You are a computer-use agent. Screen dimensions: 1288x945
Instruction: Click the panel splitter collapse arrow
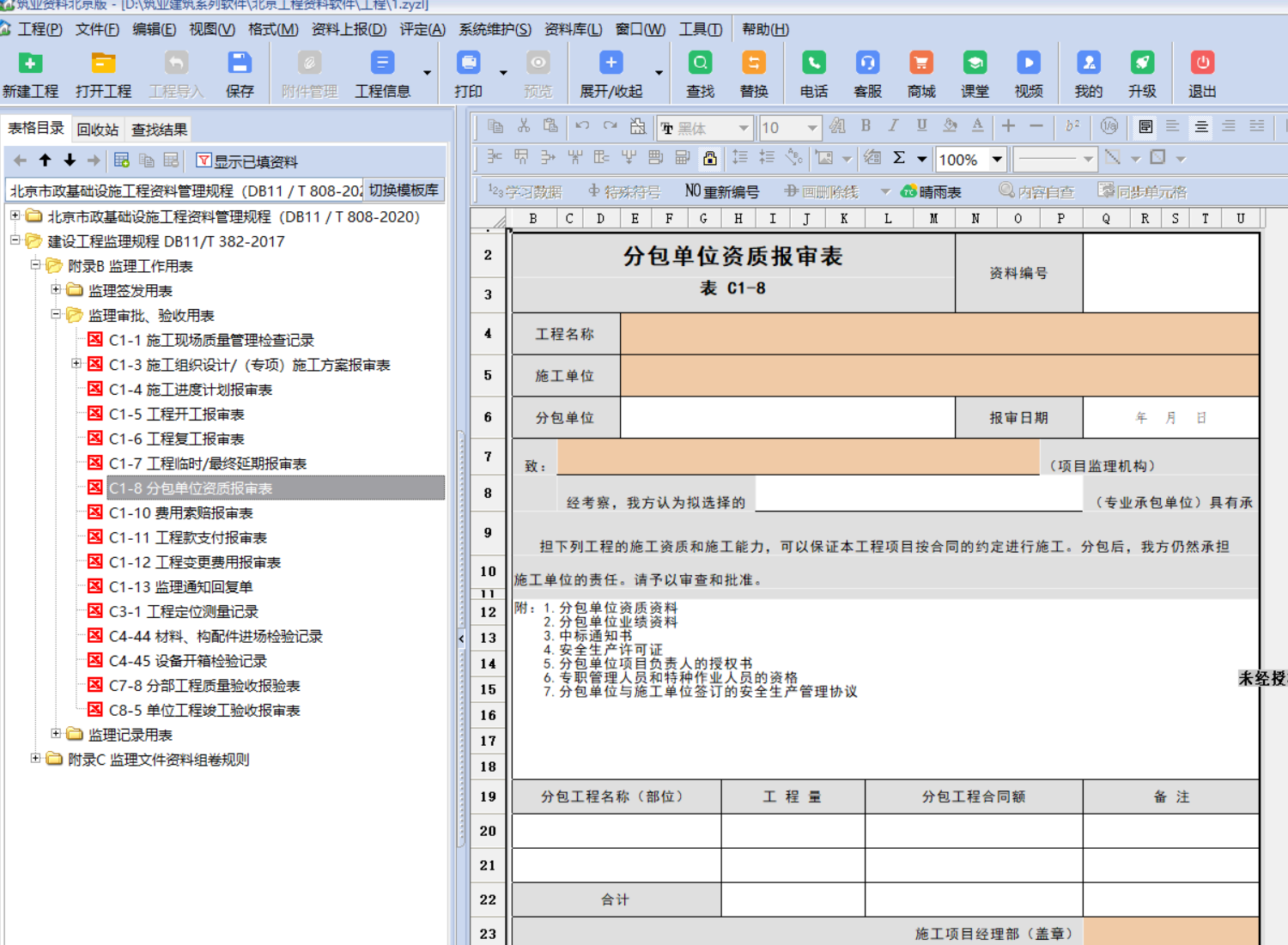click(461, 639)
